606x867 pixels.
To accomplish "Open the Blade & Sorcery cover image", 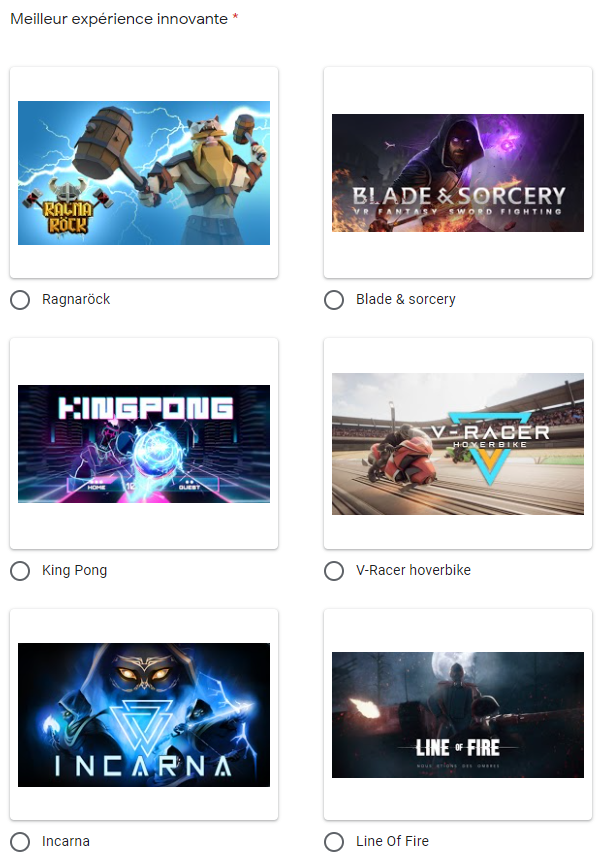I will click(x=458, y=173).
